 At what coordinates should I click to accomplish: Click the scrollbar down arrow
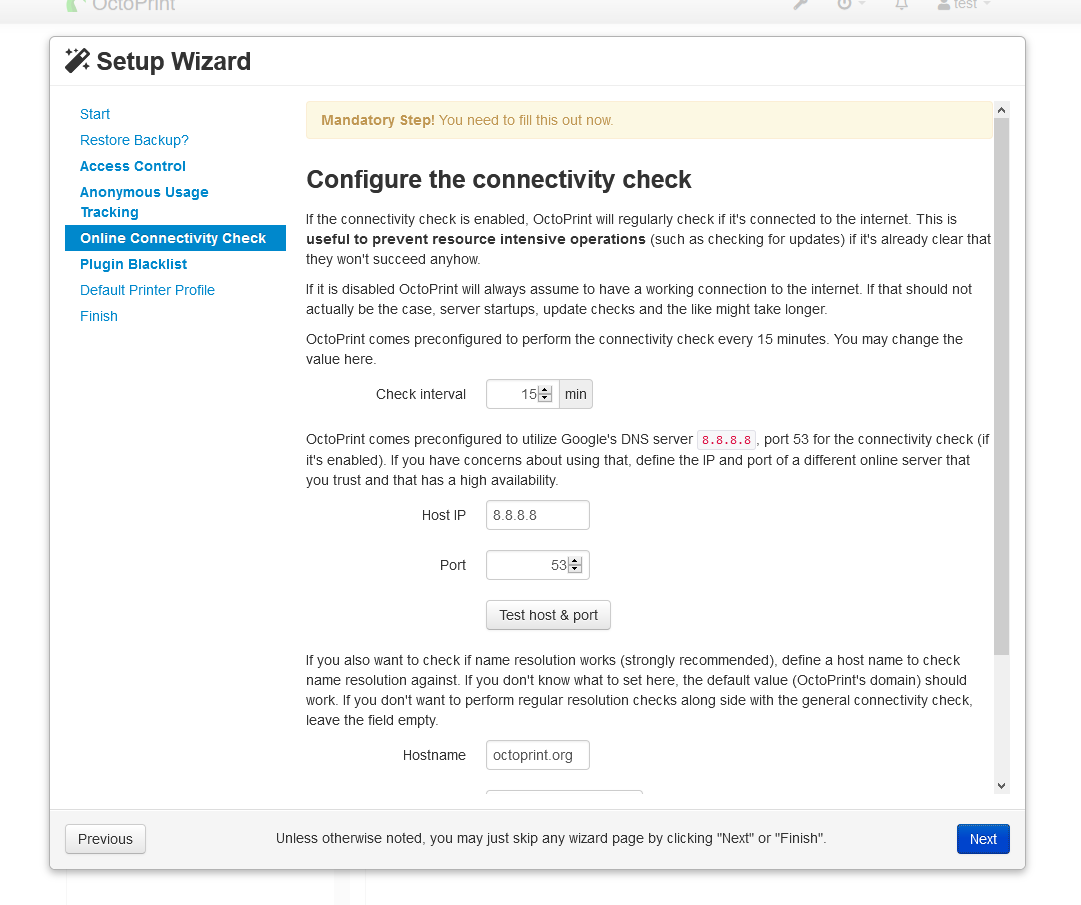(1002, 786)
